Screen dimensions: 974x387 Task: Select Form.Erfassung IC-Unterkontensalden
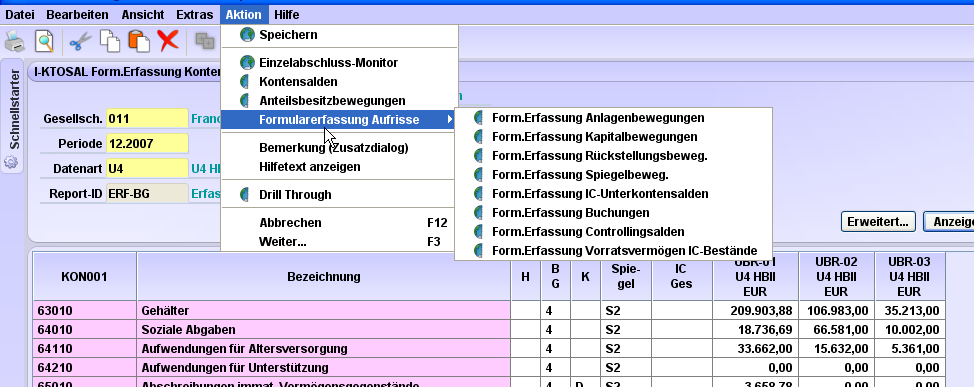coord(614,194)
